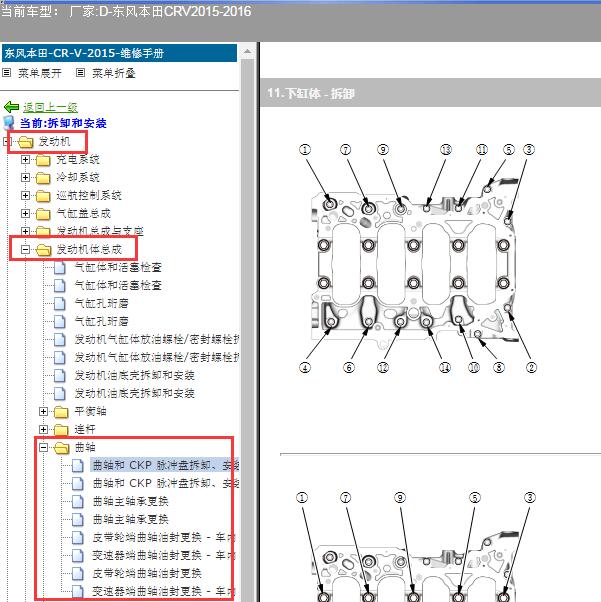Click 菜单展开 to expand all menus
Screen dimensions: 601x602
click(40, 73)
